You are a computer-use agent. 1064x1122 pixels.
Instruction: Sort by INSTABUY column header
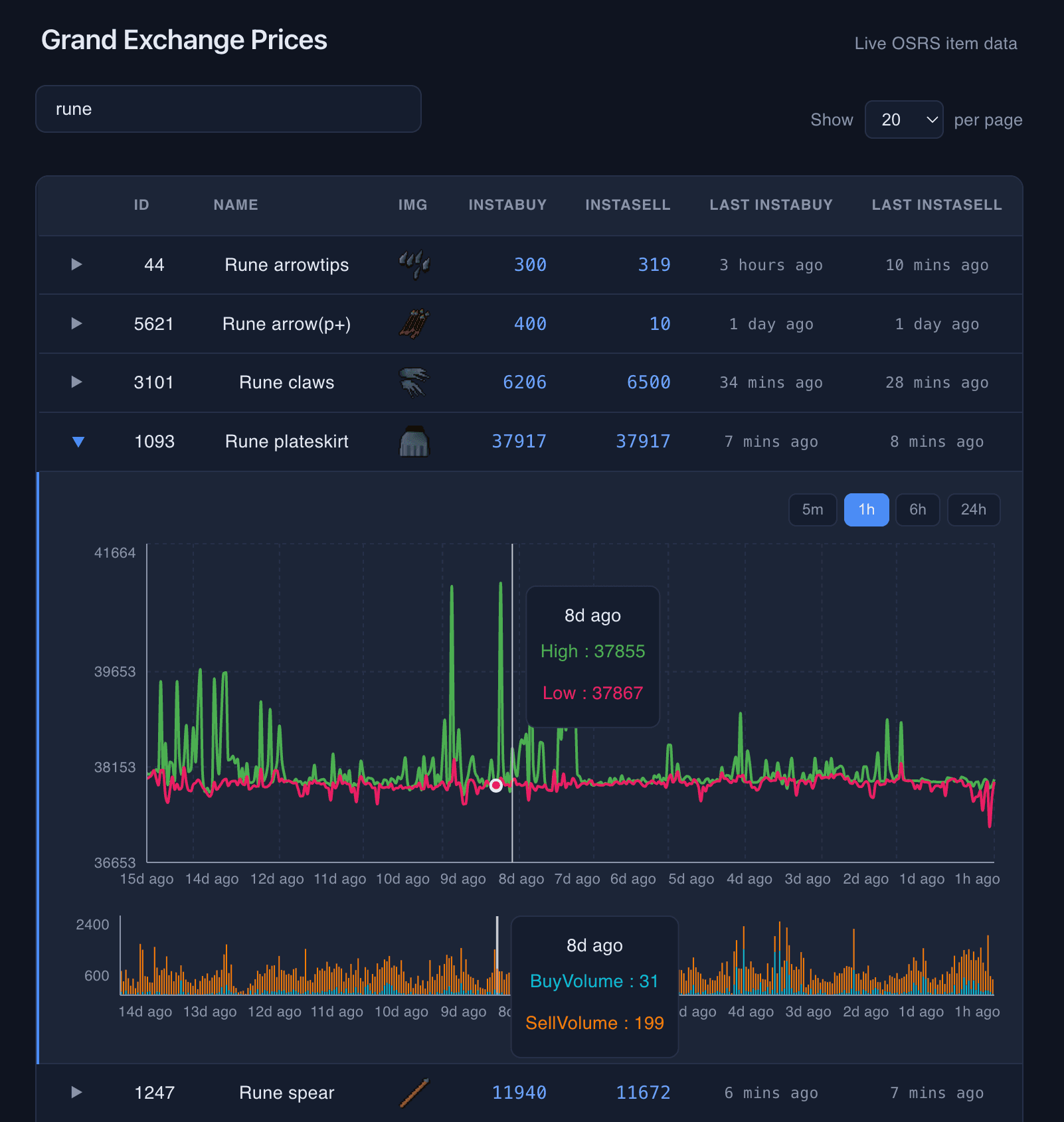click(507, 205)
